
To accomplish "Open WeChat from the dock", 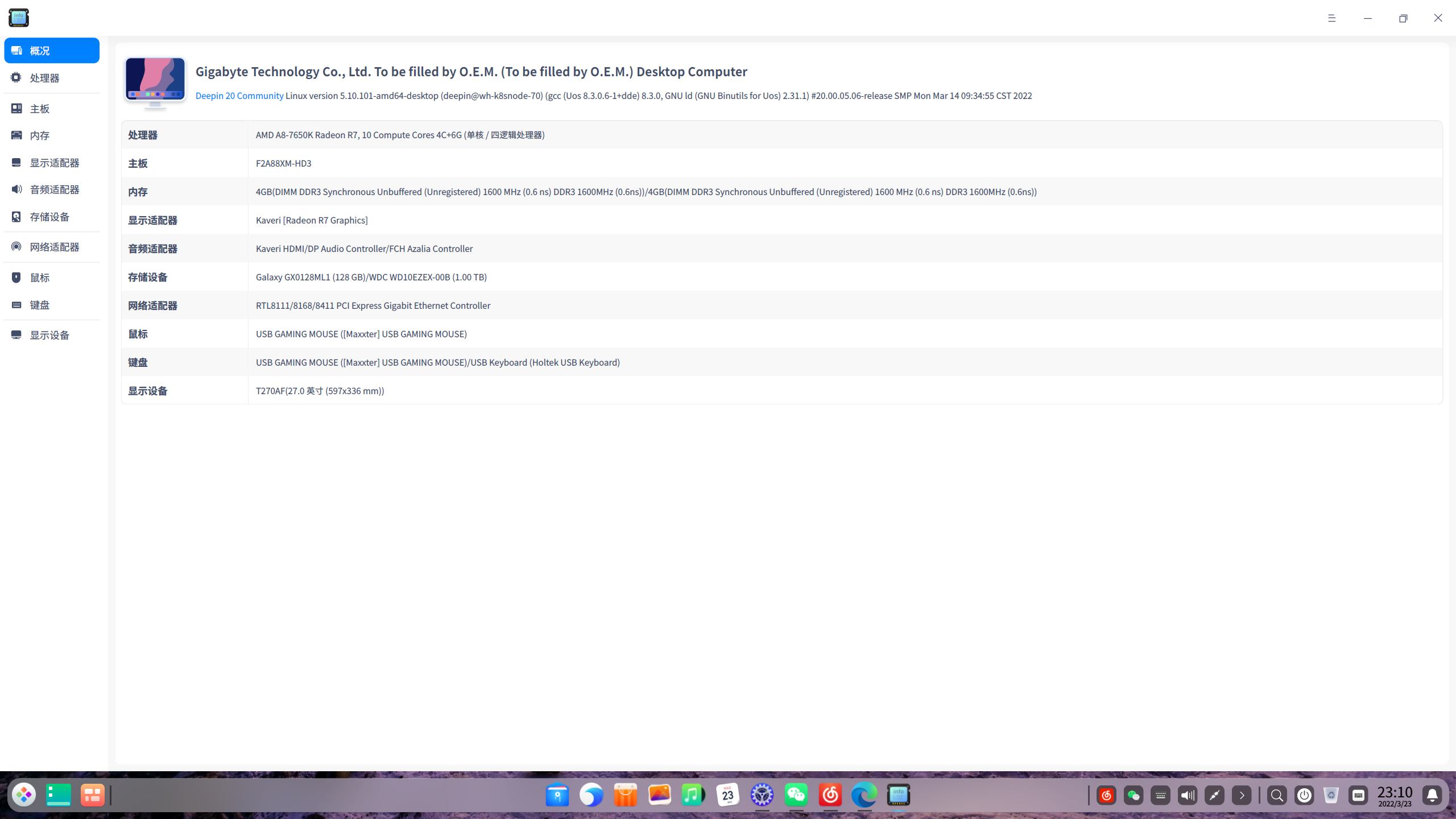I will pos(796,795).
